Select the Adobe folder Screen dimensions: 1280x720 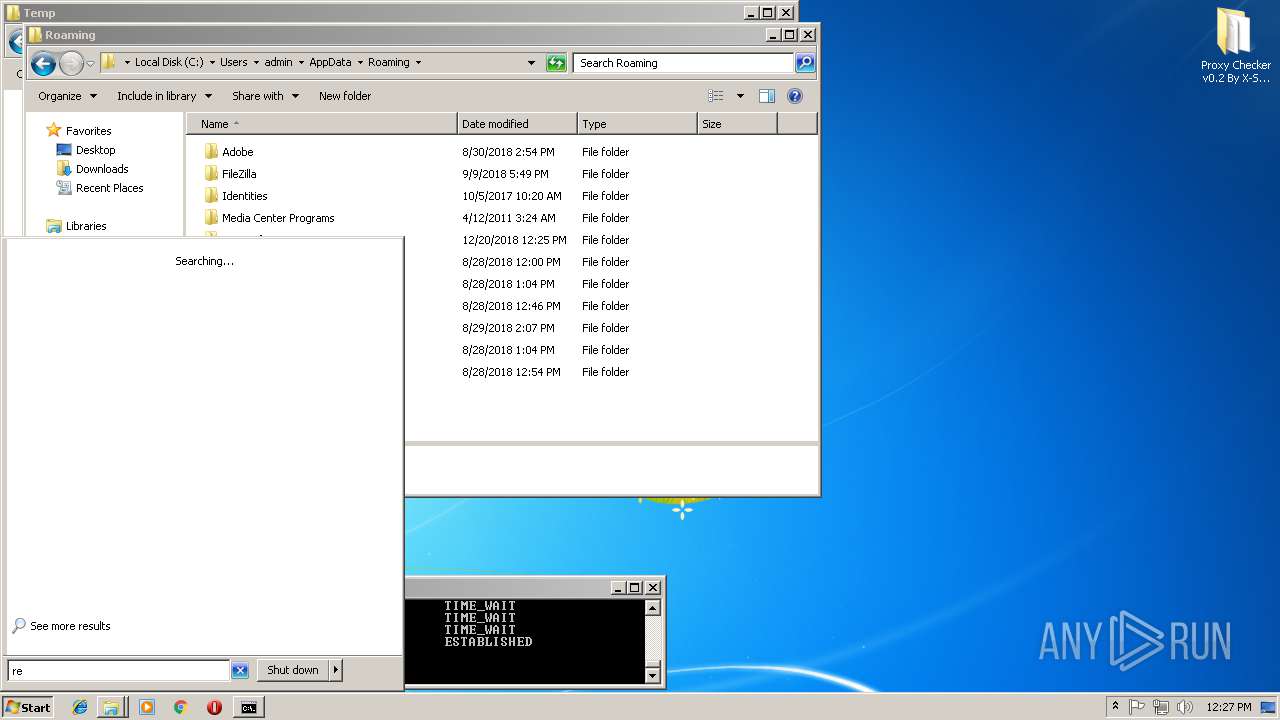237,152
